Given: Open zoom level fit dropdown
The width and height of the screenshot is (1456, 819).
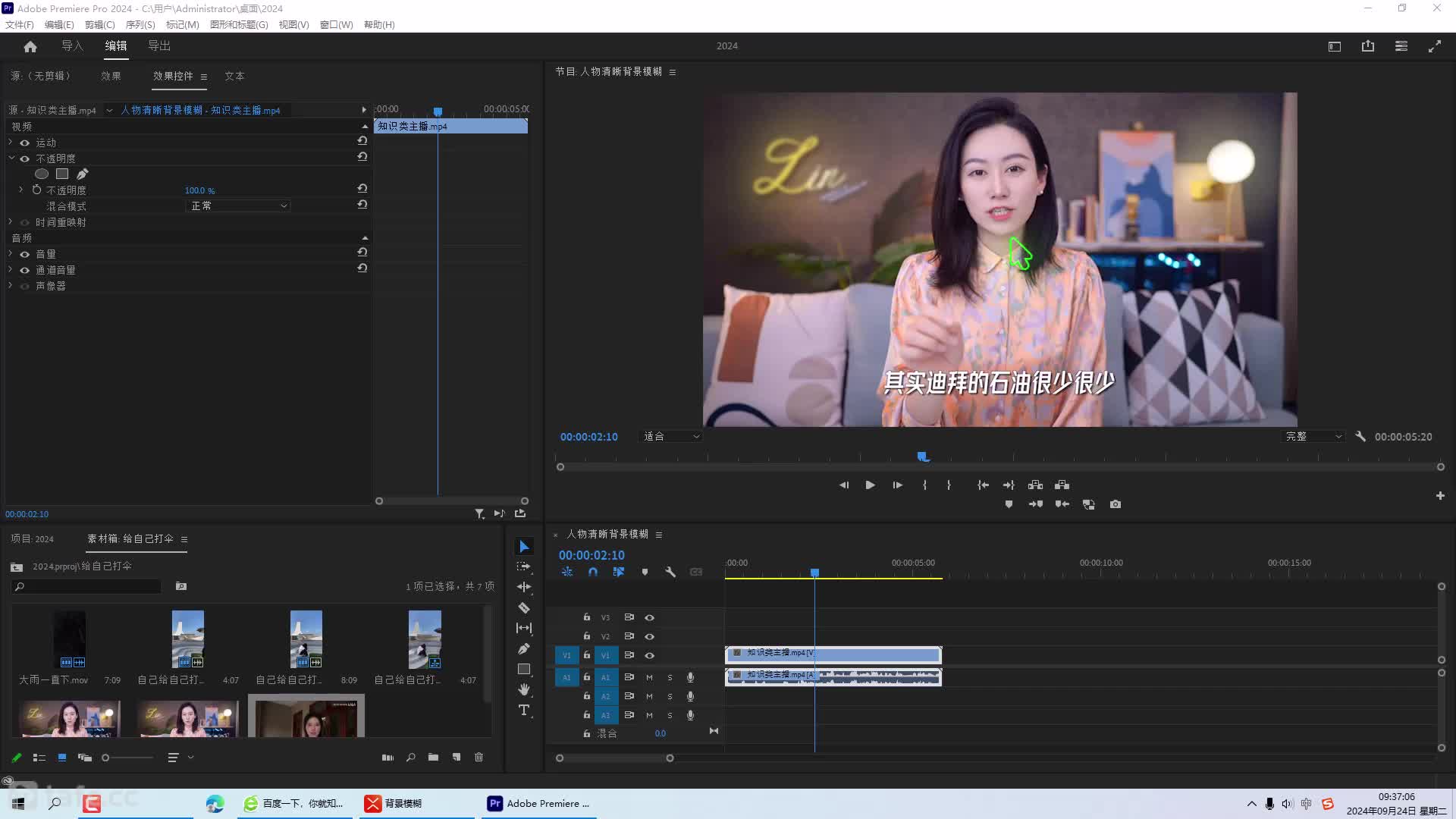Looking at the screenshot, I should 671,437.
